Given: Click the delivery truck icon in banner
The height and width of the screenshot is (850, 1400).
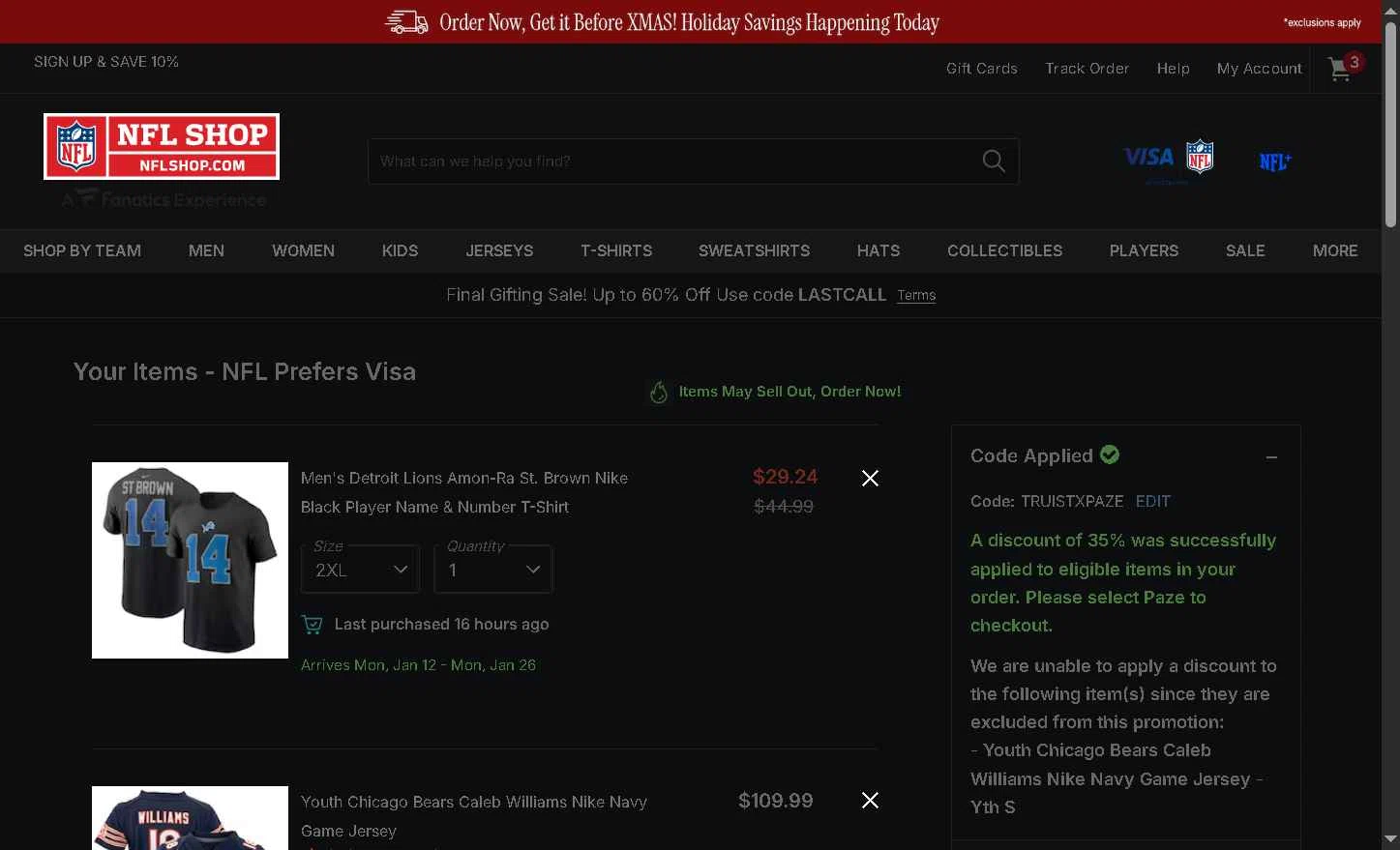Looking at the screenshot, I should 406,22.
